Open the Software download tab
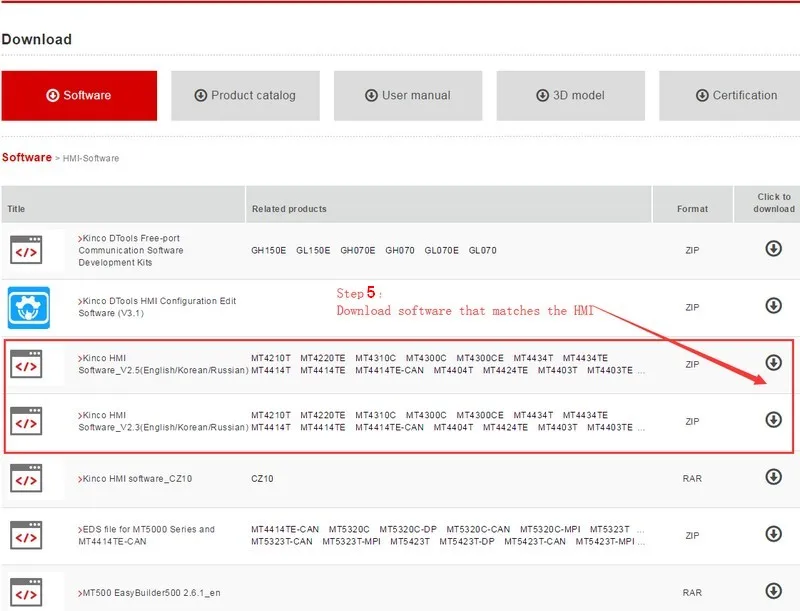The image size is (800, 611). point(79,96)
